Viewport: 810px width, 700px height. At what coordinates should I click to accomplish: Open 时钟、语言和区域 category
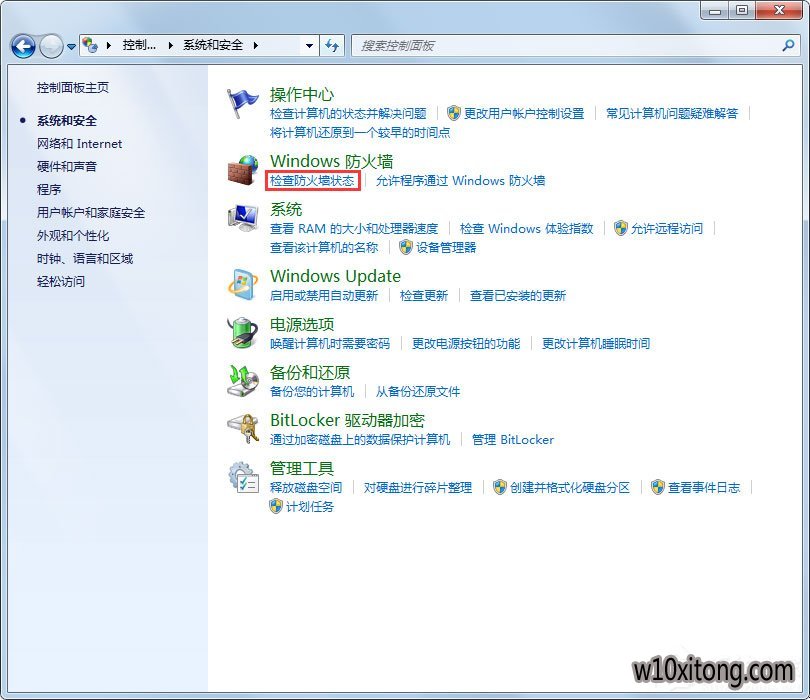pyautogui.click(x=85, y=258)
